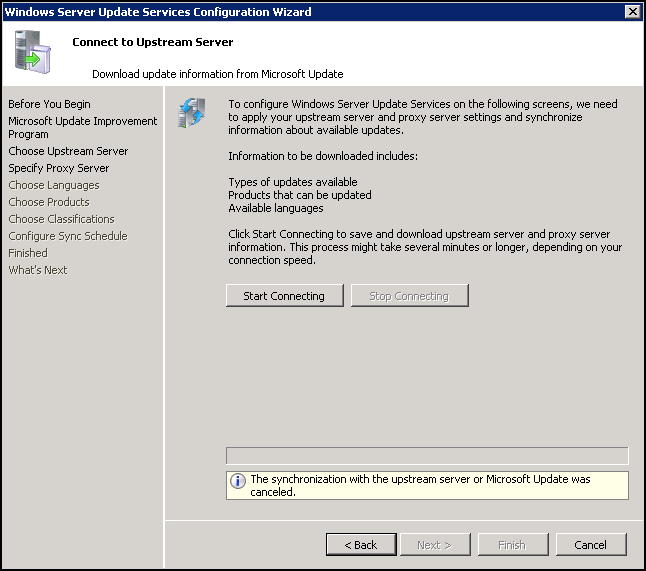
Task: Click the Stop Connecting button
Action: point(410,295)
